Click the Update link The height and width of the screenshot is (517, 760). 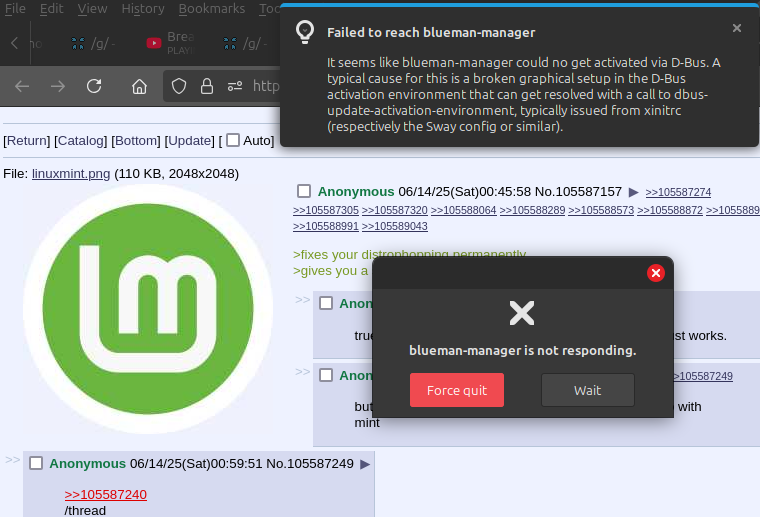tap(190, 141)
